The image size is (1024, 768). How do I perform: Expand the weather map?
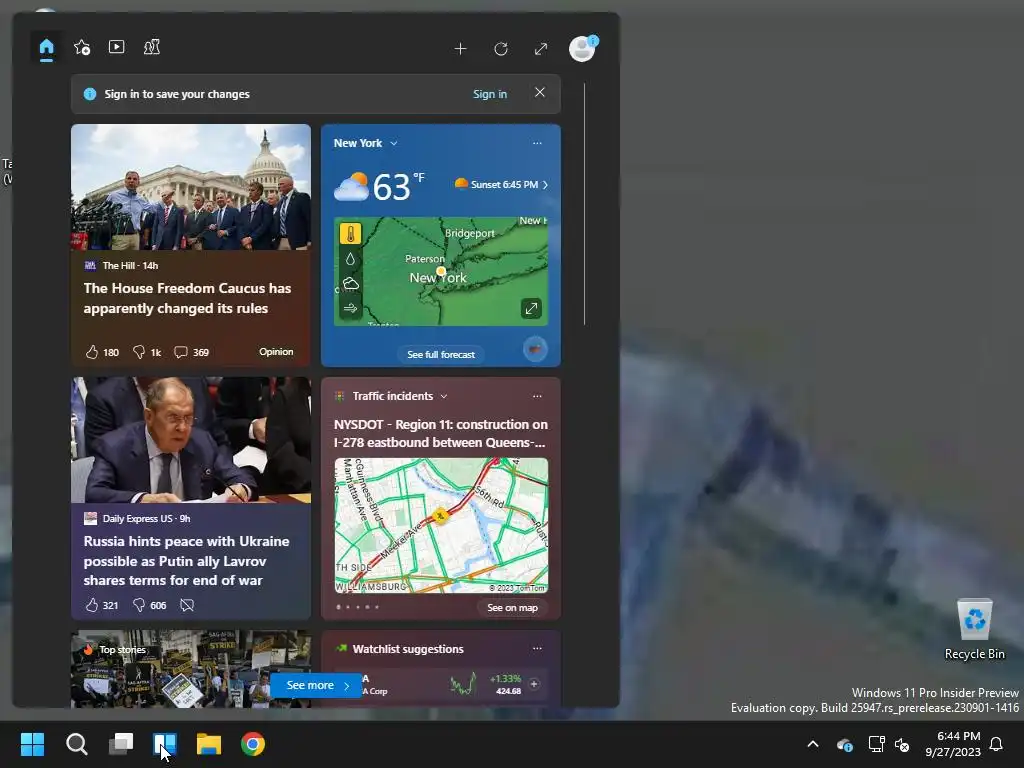point(531,308)
